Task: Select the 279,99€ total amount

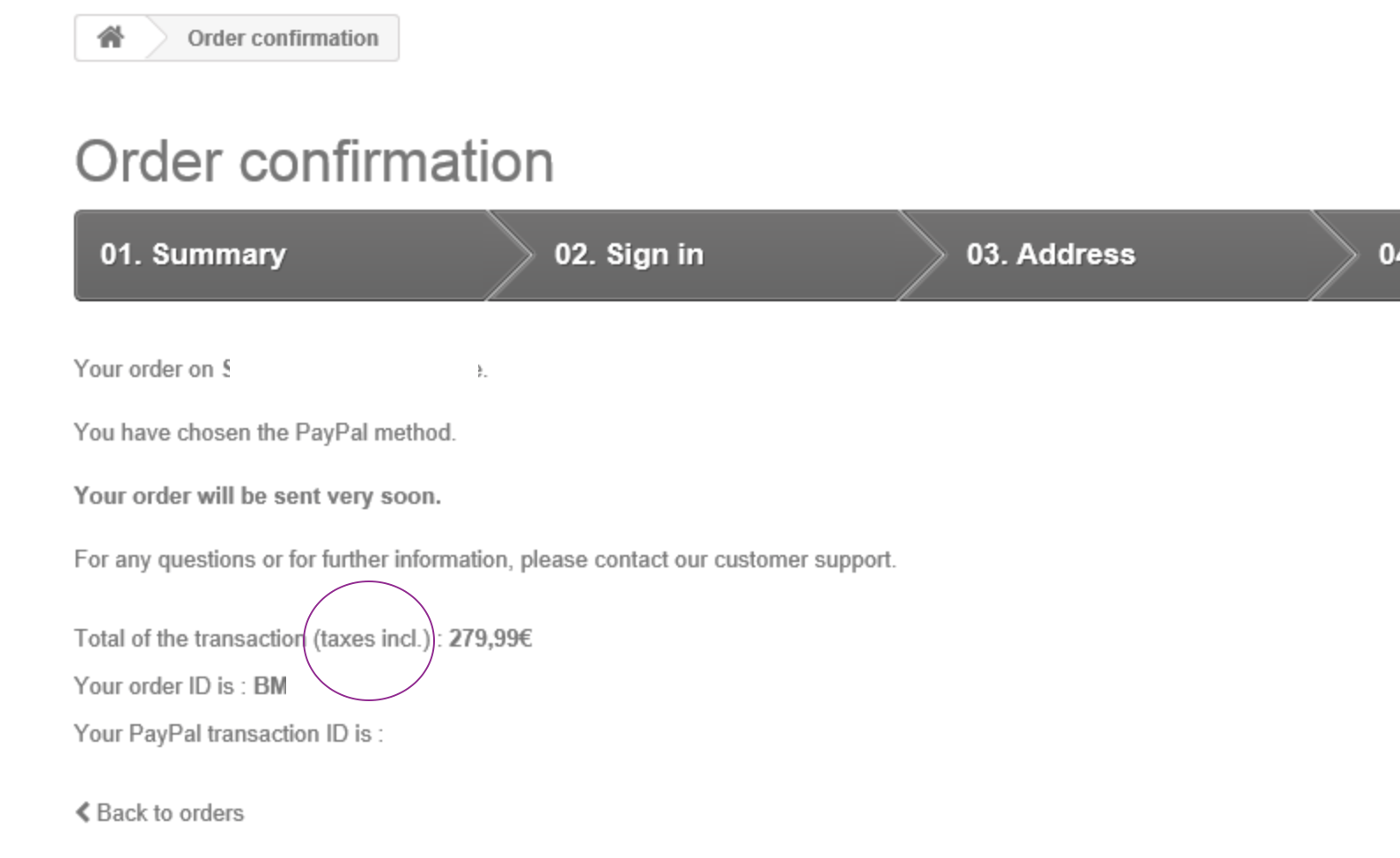Action: tap(490, 639)
